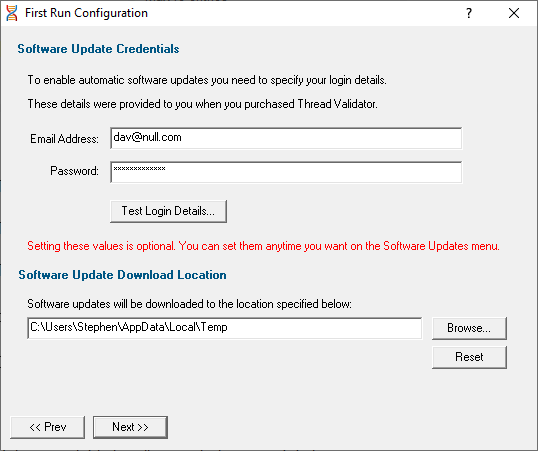
Task: Click the red optional settings notice
Action: (x=263, y=246)
